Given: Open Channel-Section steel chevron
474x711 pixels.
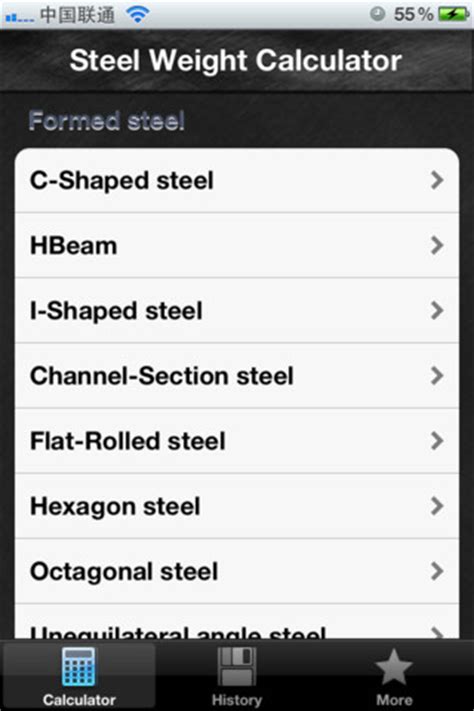Looking at the screenshot, I should [437, 375].
